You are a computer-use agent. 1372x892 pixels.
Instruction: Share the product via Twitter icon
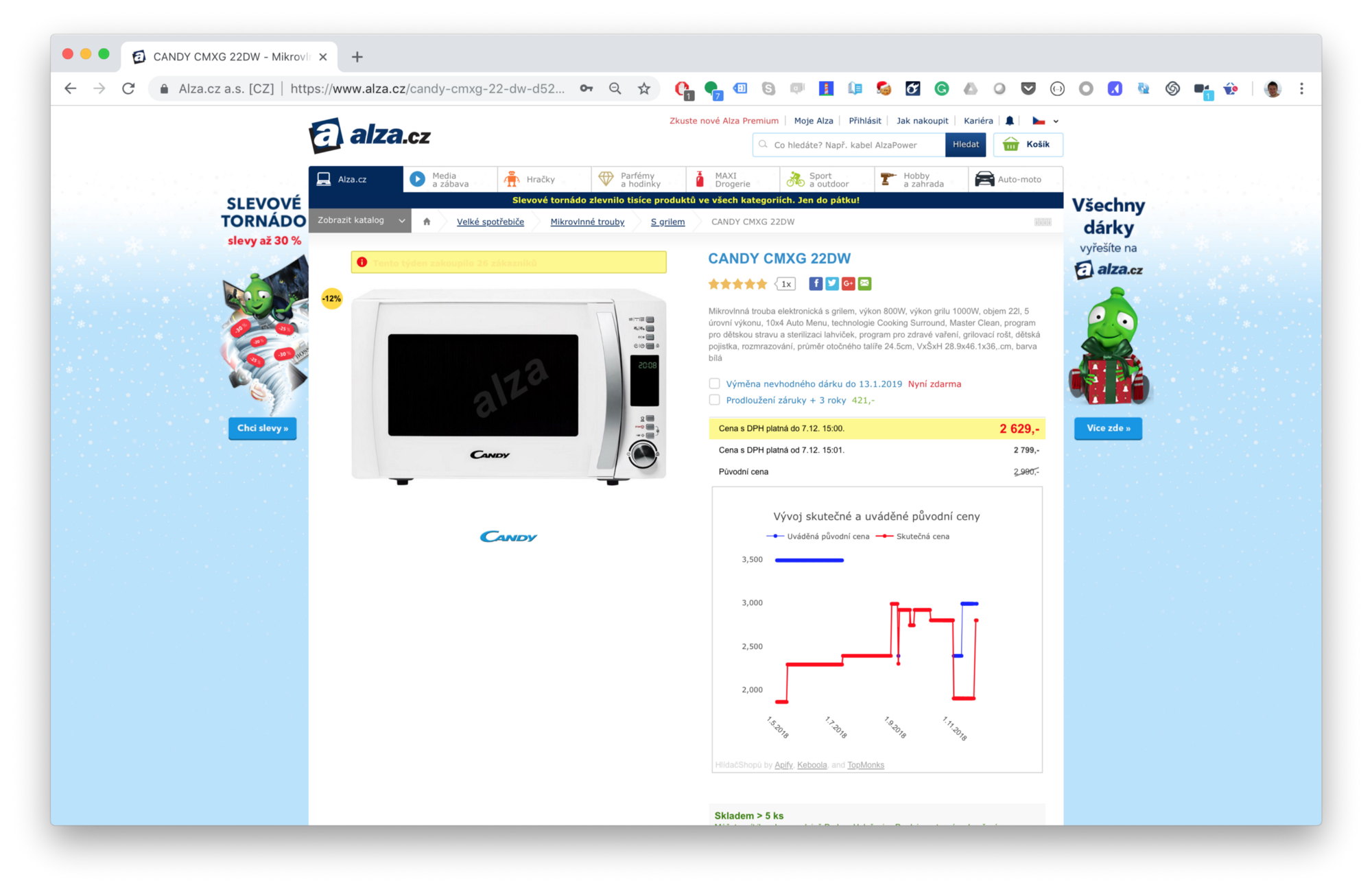(x=832, y=283)
